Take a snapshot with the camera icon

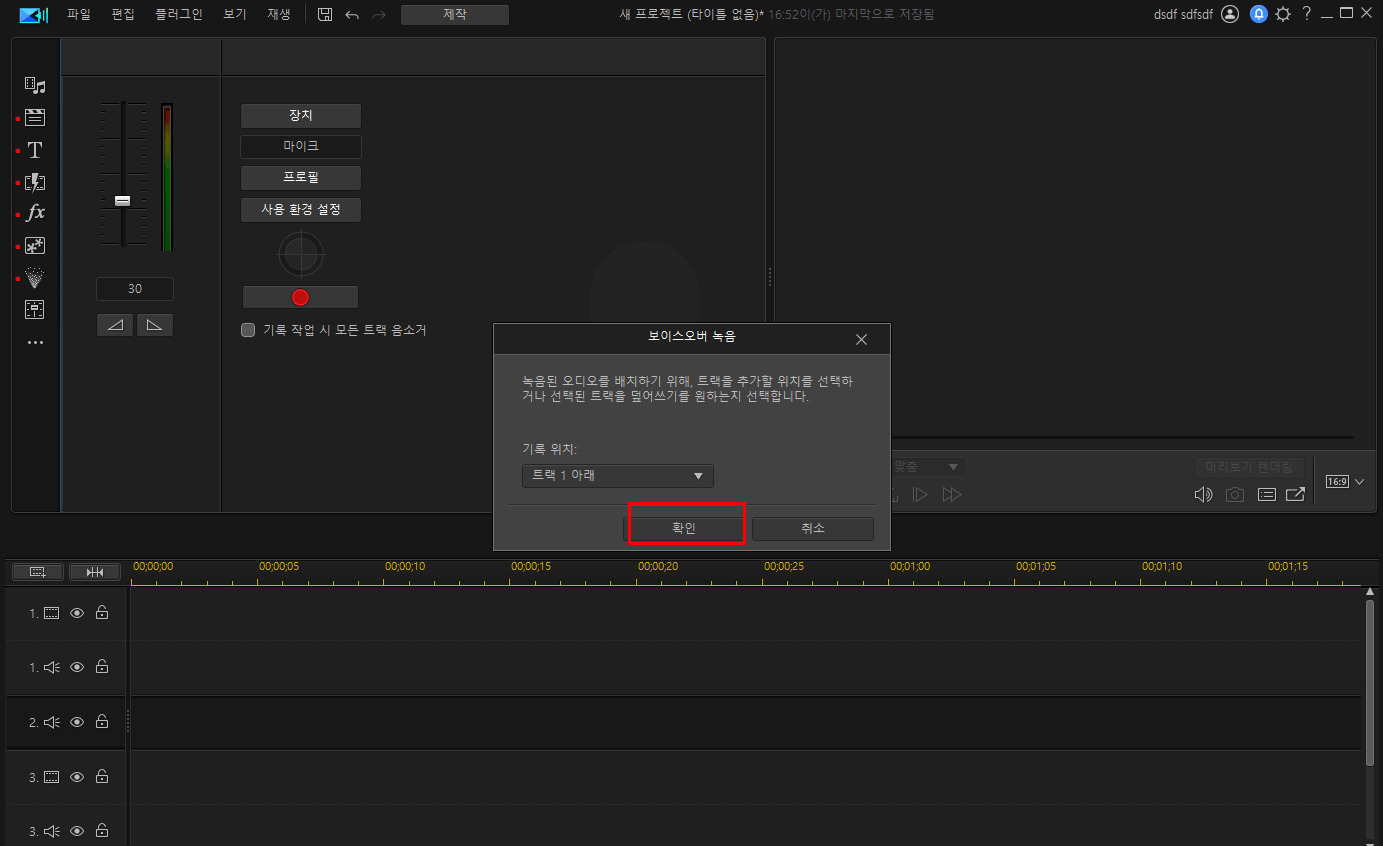(x=1235, y=494)
